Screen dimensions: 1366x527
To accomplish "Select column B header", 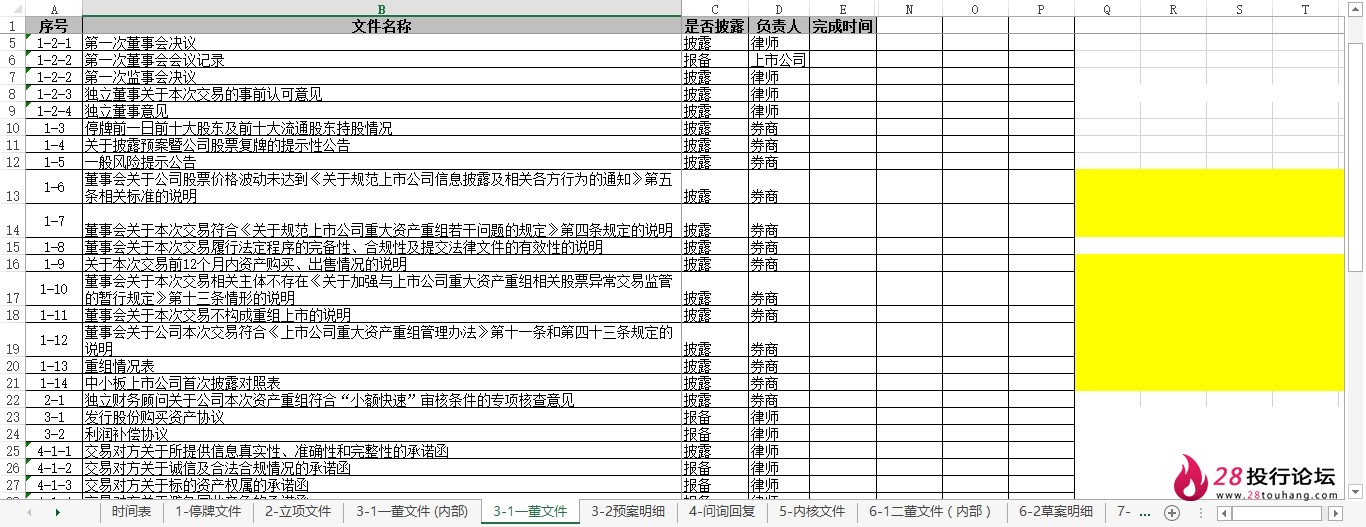I will [x=382, y=9].
